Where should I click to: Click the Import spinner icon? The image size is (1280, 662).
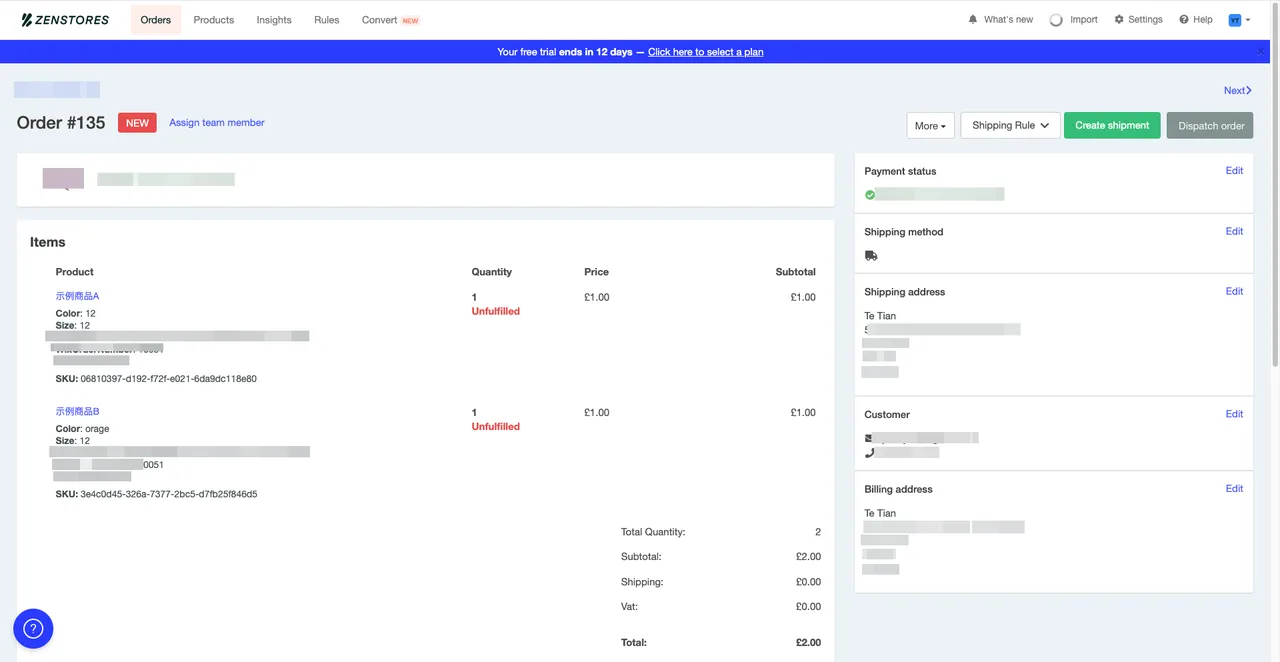coord(1056,20)
